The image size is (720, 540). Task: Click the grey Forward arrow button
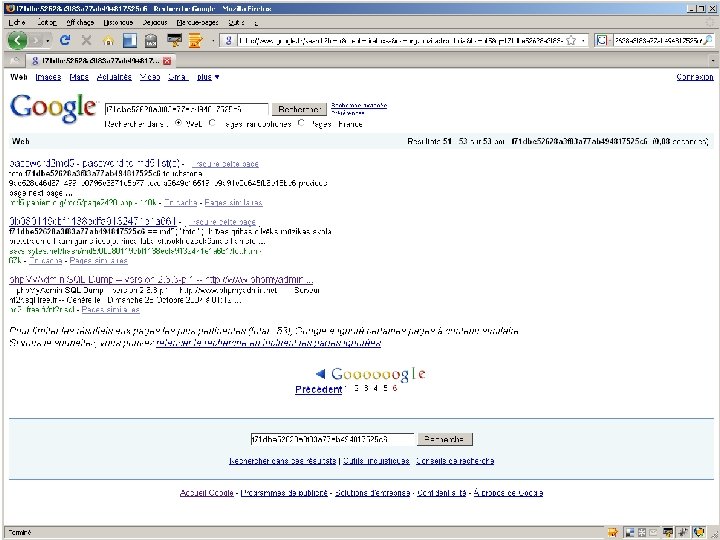35,41
